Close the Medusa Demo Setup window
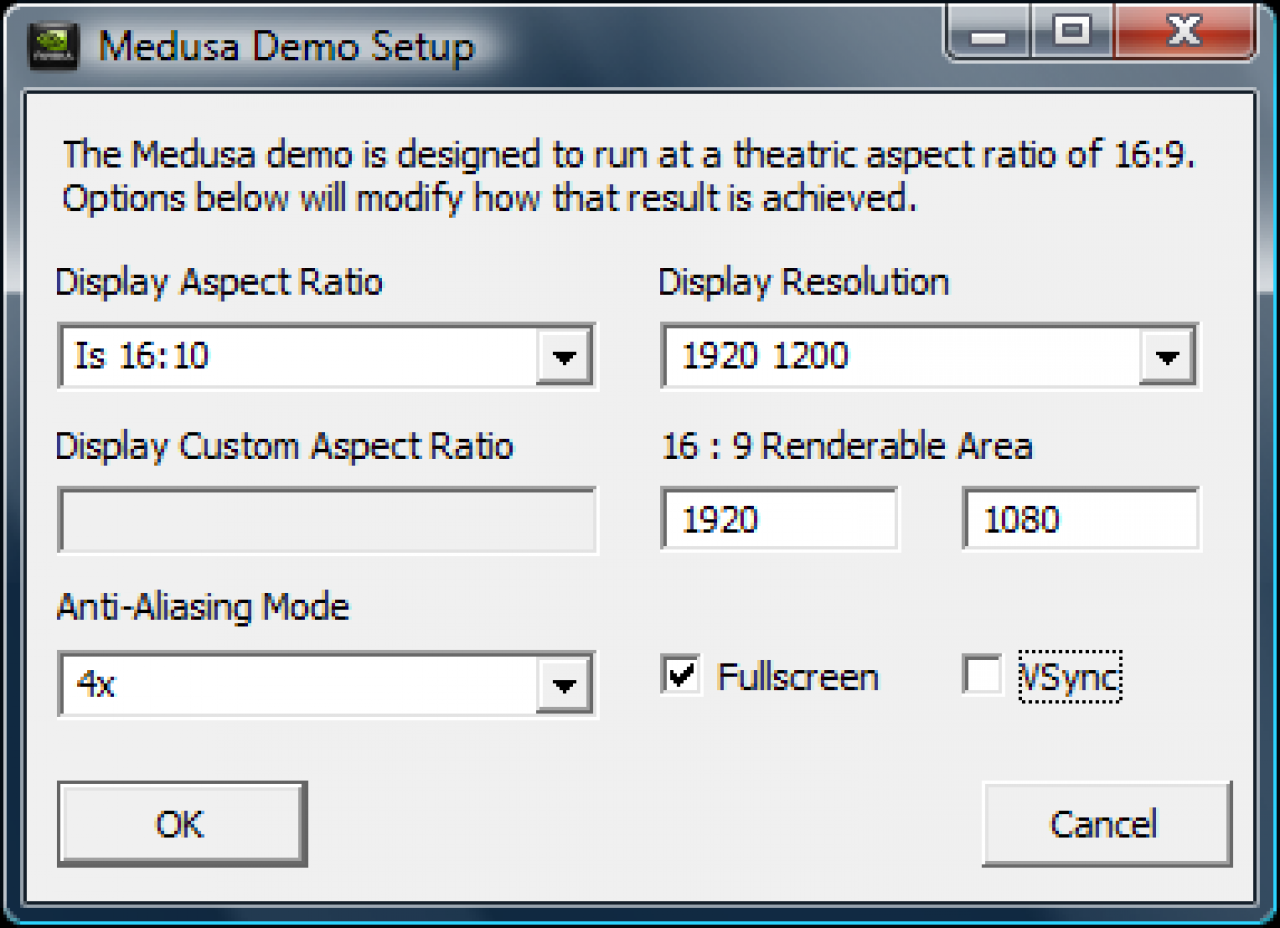 coord(1185,33)
